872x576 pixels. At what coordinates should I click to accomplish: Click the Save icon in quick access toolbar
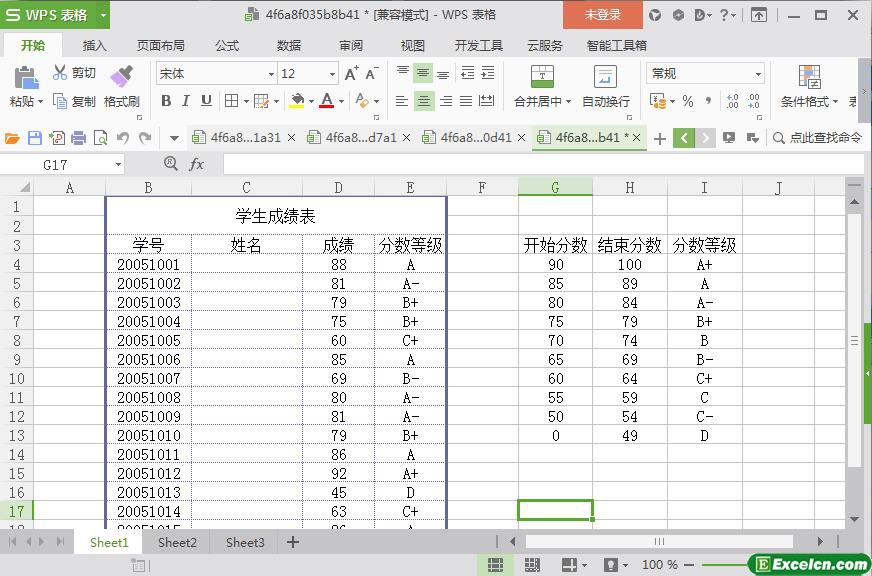point(35,138)
